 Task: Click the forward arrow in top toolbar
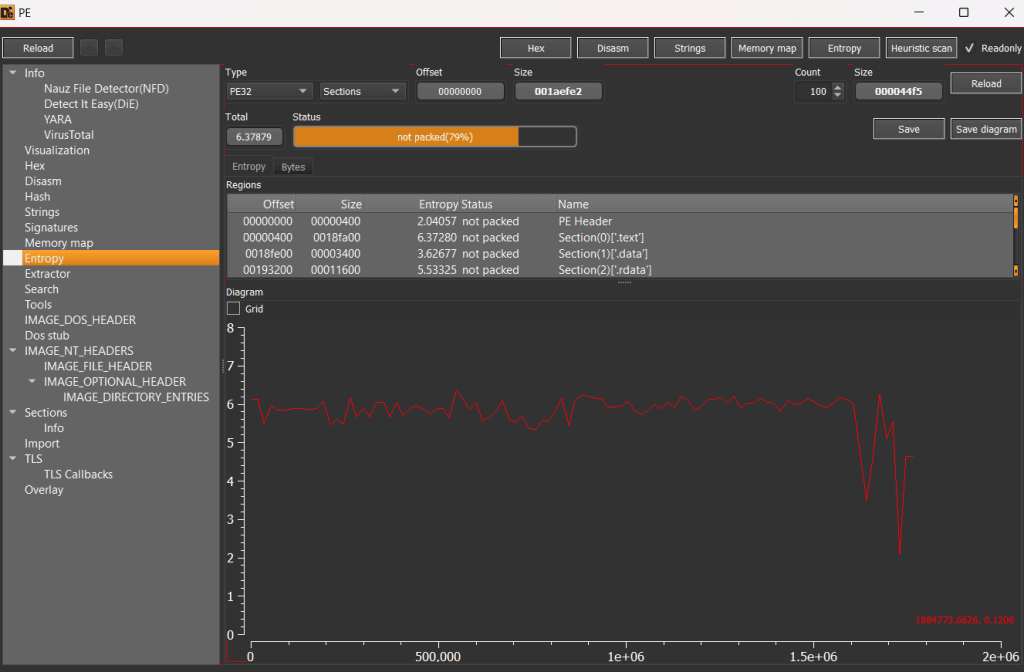coord(114,48)
